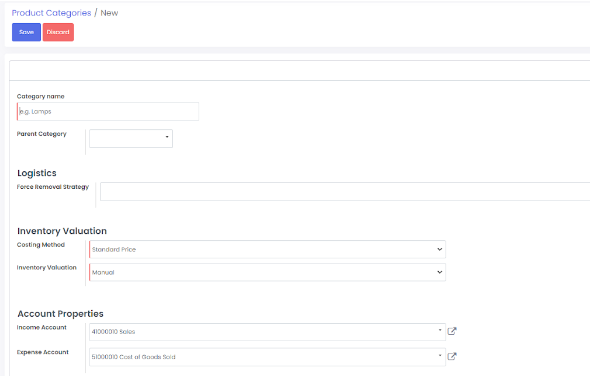Click the Inventory Valuation section heading
Image resolution: width=592 pixels, height=376 pixels.
[x=62, y=231]
